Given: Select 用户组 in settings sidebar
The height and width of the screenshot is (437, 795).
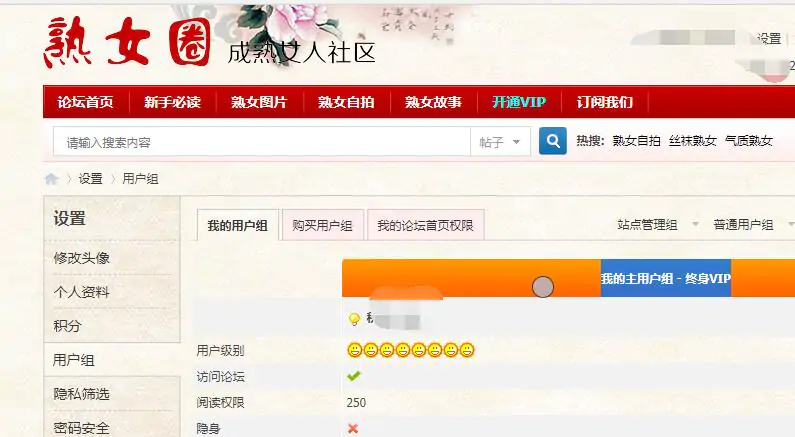Looking at the screenshot, I should point(74,360).
